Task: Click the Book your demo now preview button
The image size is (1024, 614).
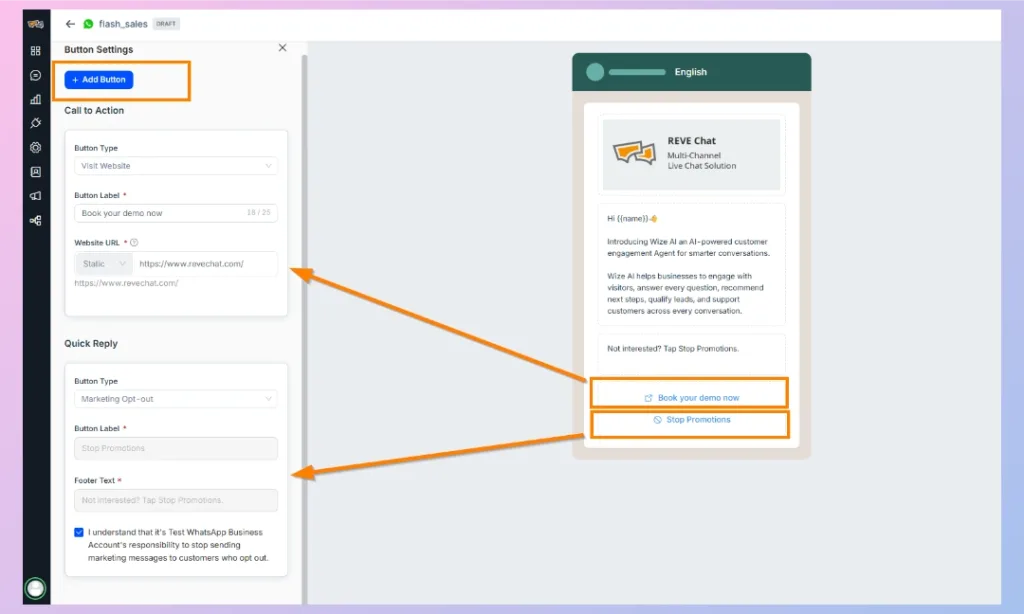Action: point(690,397)
